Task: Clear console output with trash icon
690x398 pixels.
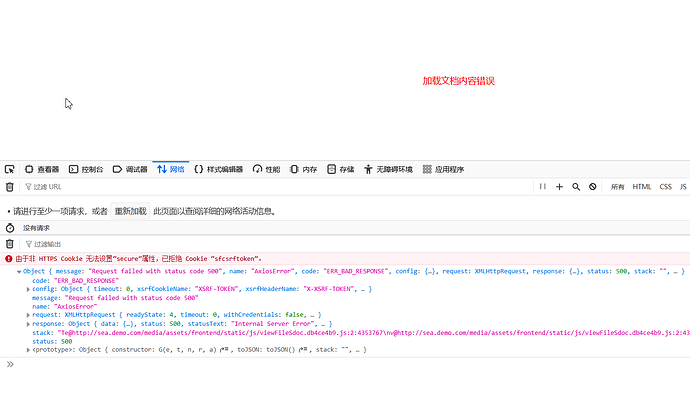Action: click(10, 244)
